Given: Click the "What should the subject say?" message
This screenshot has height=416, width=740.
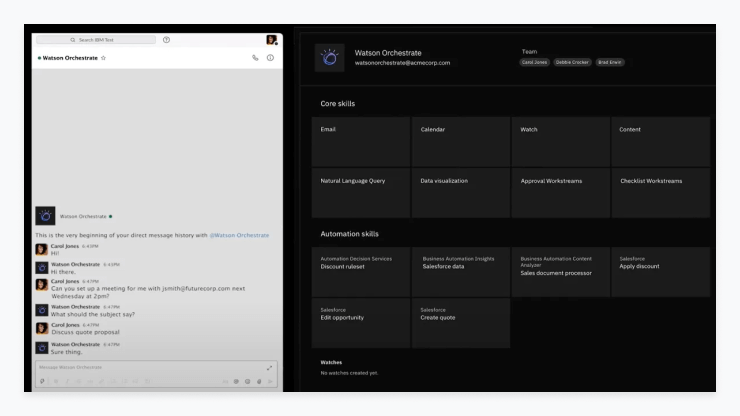Looking at the screenshot, I should click(93, 314).
